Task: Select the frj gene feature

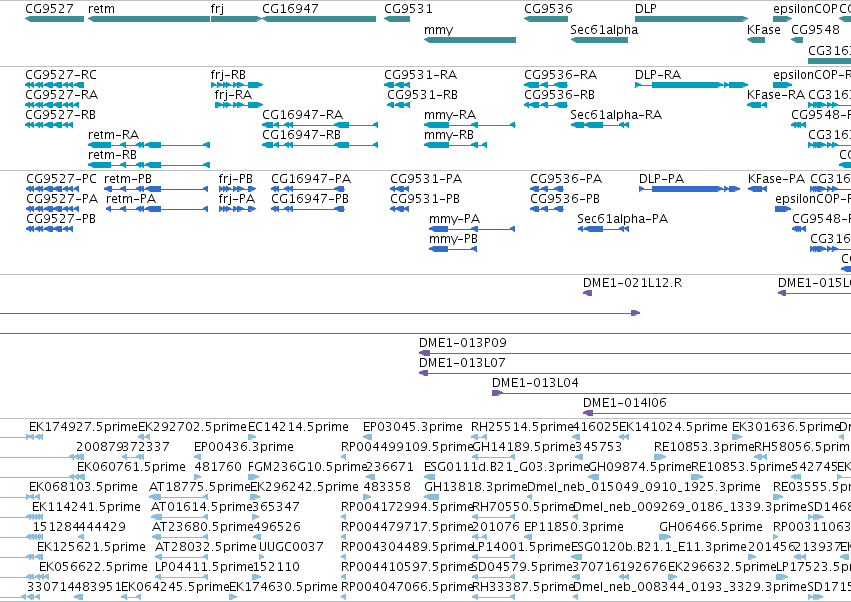Action: pyautogui.click(x=236, y=19)
